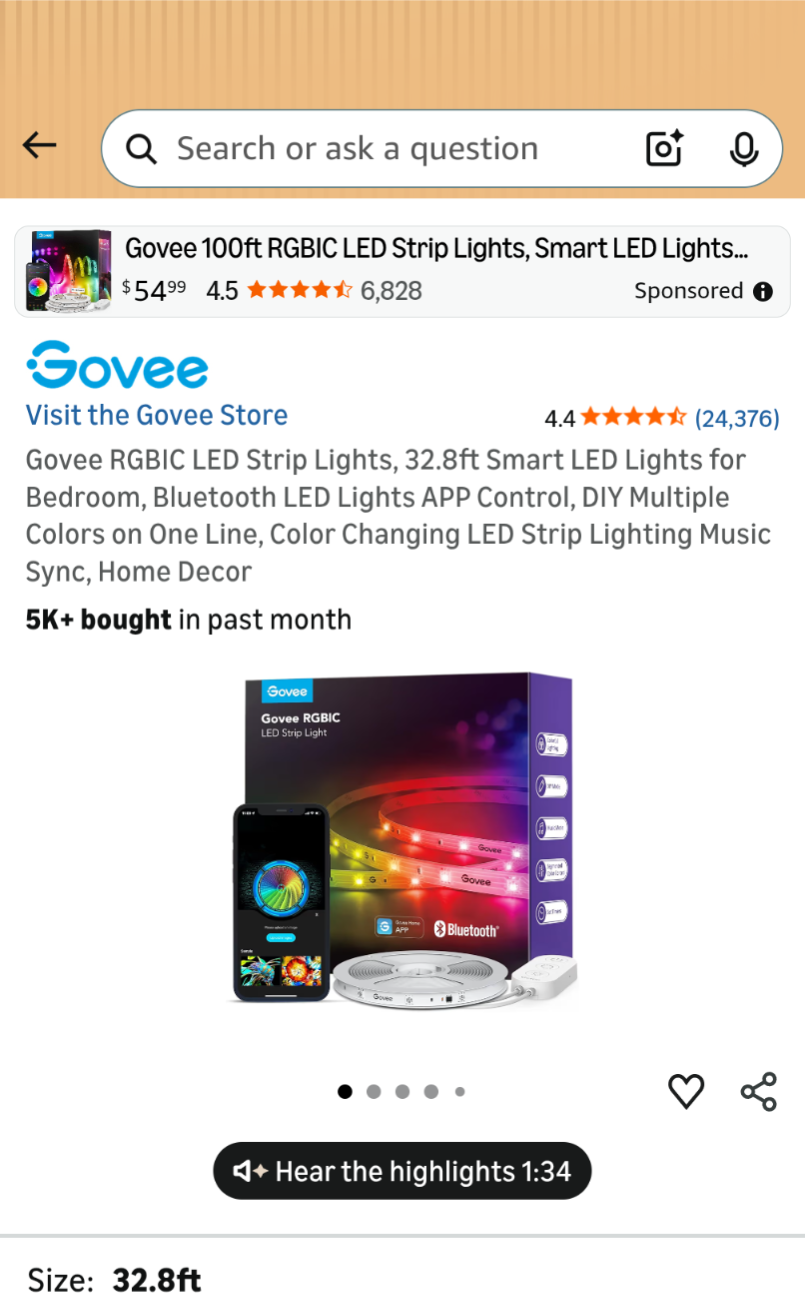The image size is (805, 1301).
Task: Open sponsored Govee 100ft strip thumbnail
Action: tap(68, 271)
